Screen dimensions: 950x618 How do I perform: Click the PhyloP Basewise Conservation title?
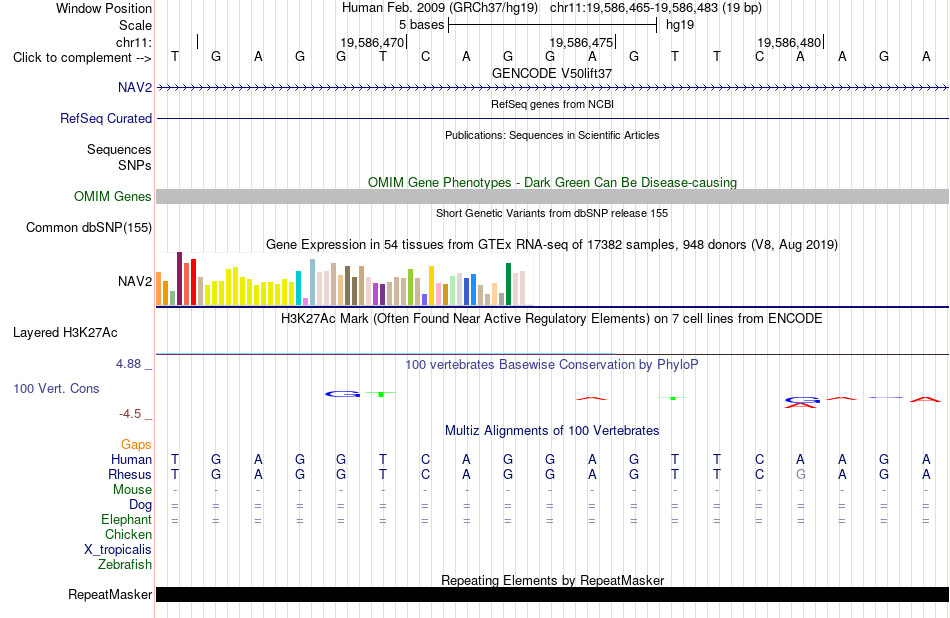click(x=552, y=365)
